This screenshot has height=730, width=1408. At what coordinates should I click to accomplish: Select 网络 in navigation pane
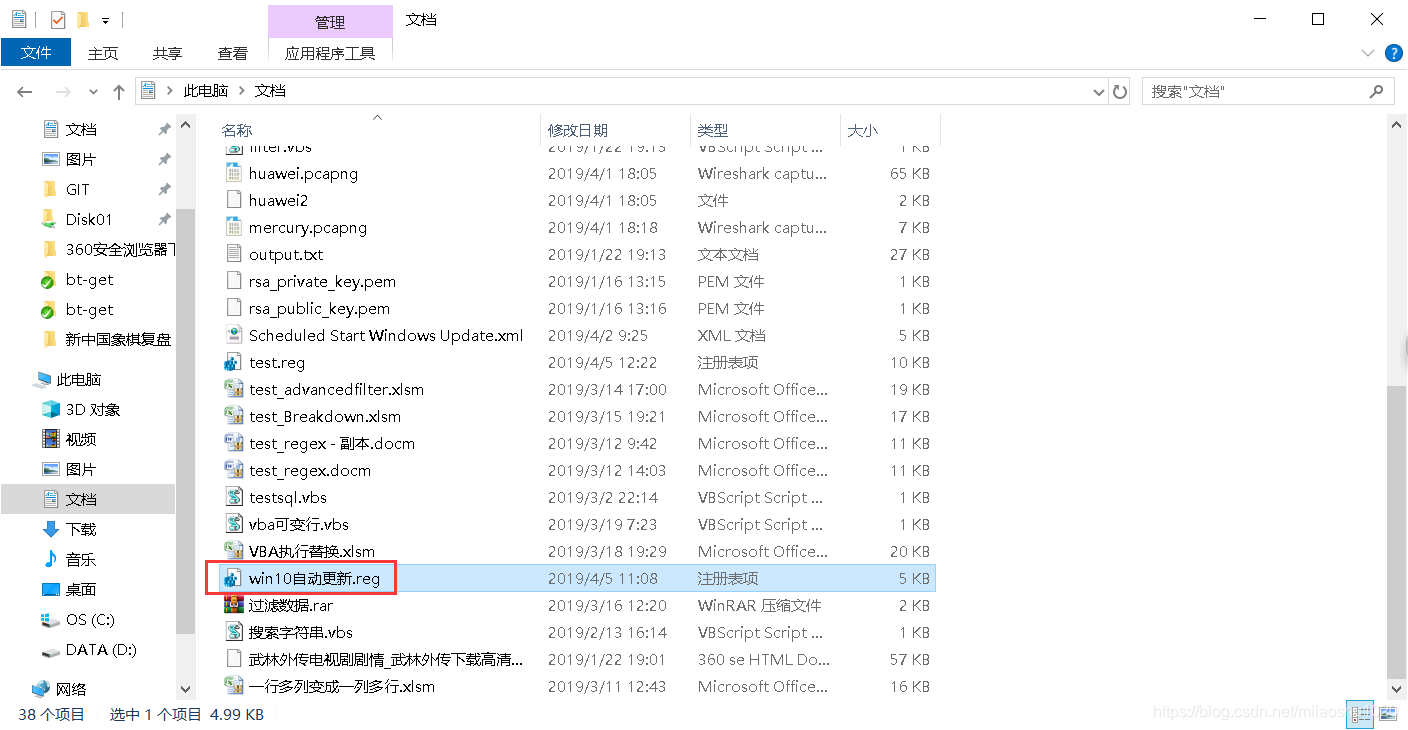71,689
